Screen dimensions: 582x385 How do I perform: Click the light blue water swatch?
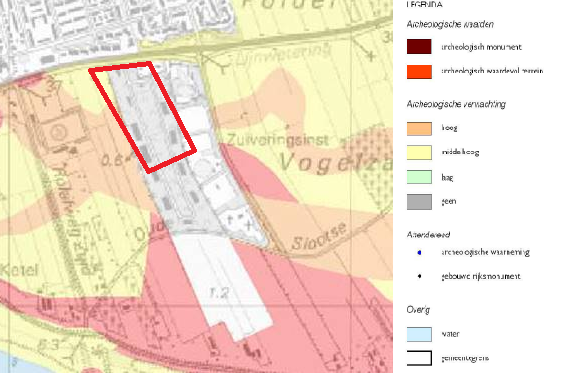[419, 334]
